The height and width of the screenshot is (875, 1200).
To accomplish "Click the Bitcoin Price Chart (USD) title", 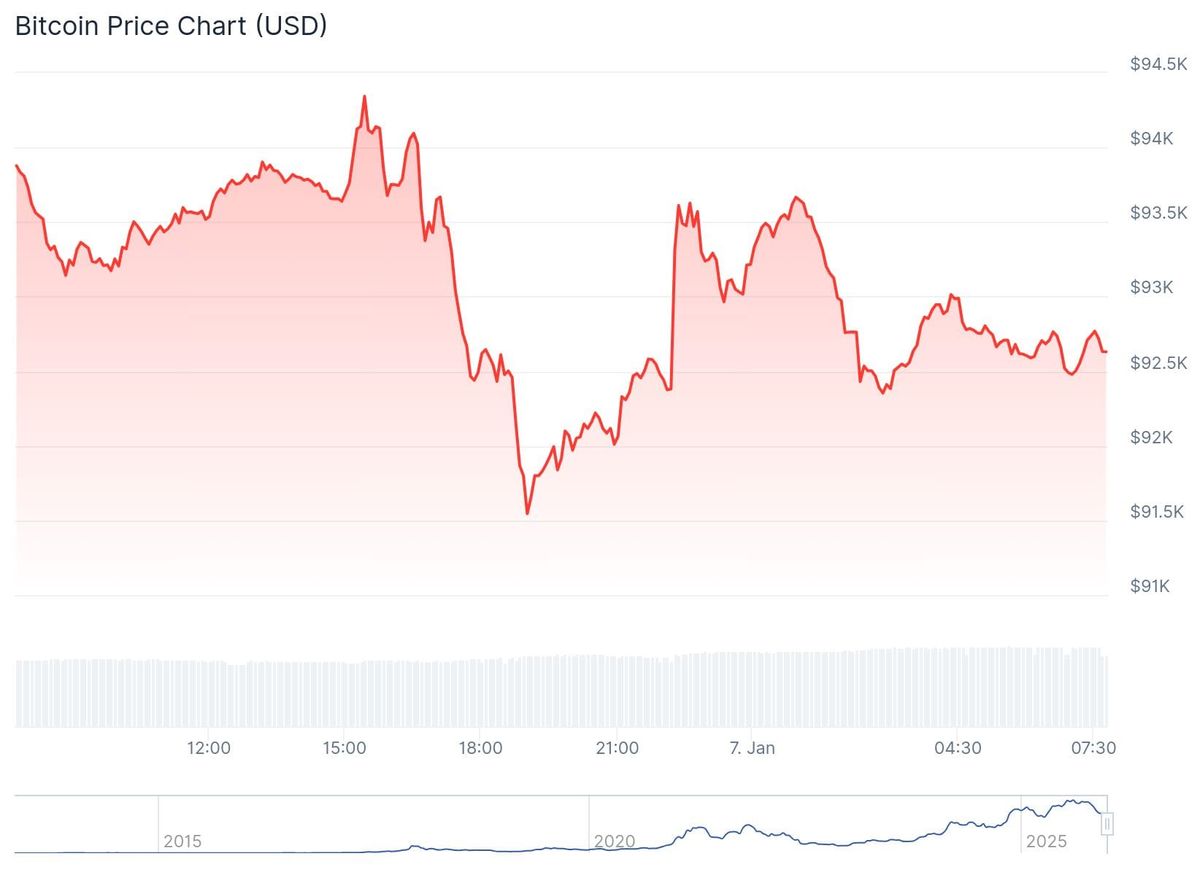I will 171,27.
